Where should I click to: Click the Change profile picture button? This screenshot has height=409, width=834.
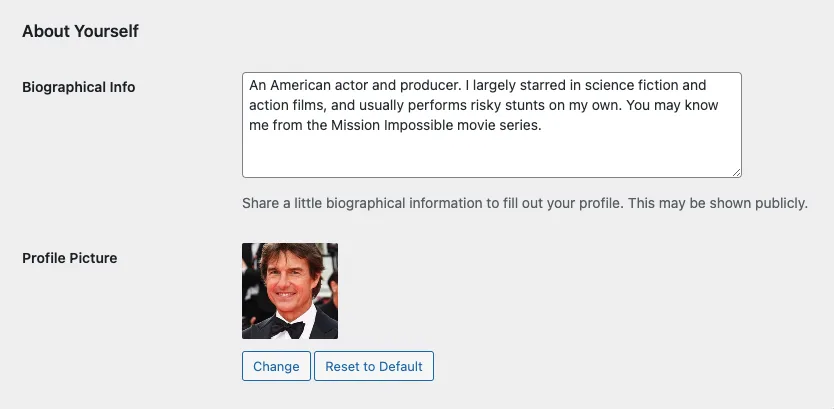[276, 366]
